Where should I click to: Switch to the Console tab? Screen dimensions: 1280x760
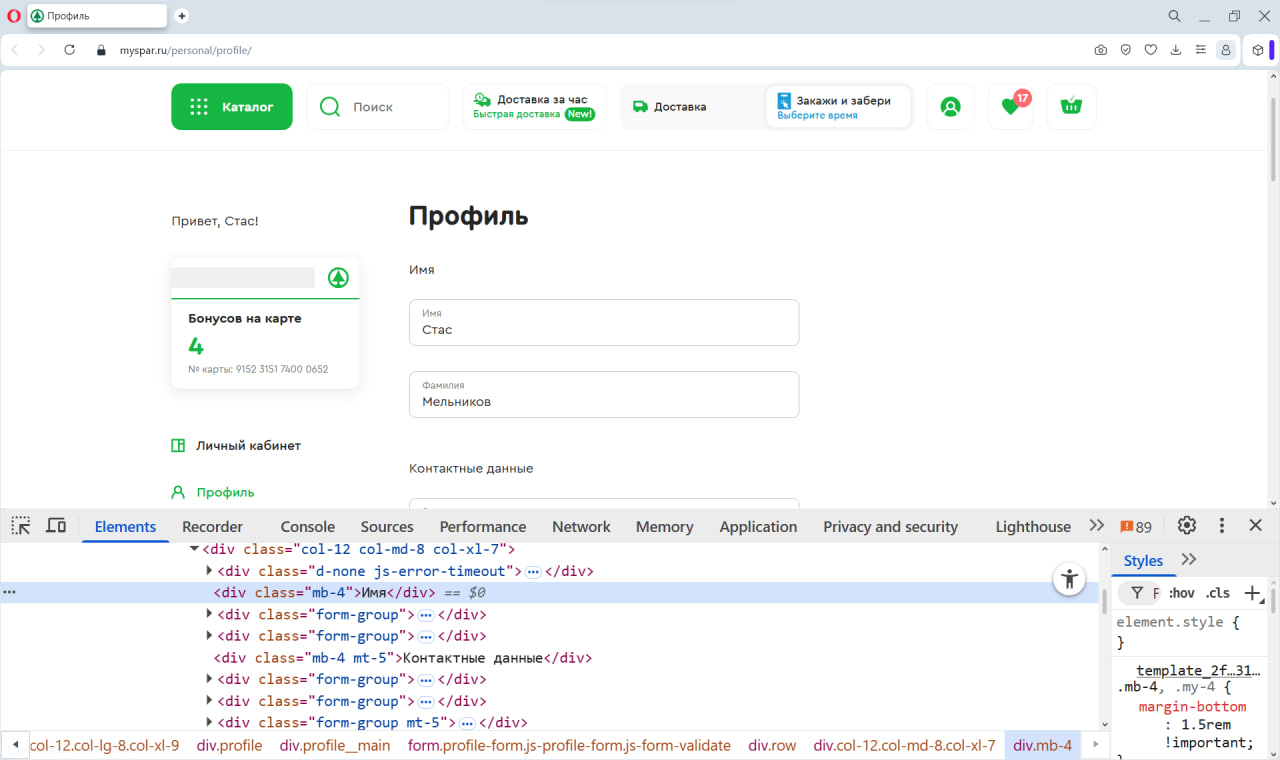(307, 527)
